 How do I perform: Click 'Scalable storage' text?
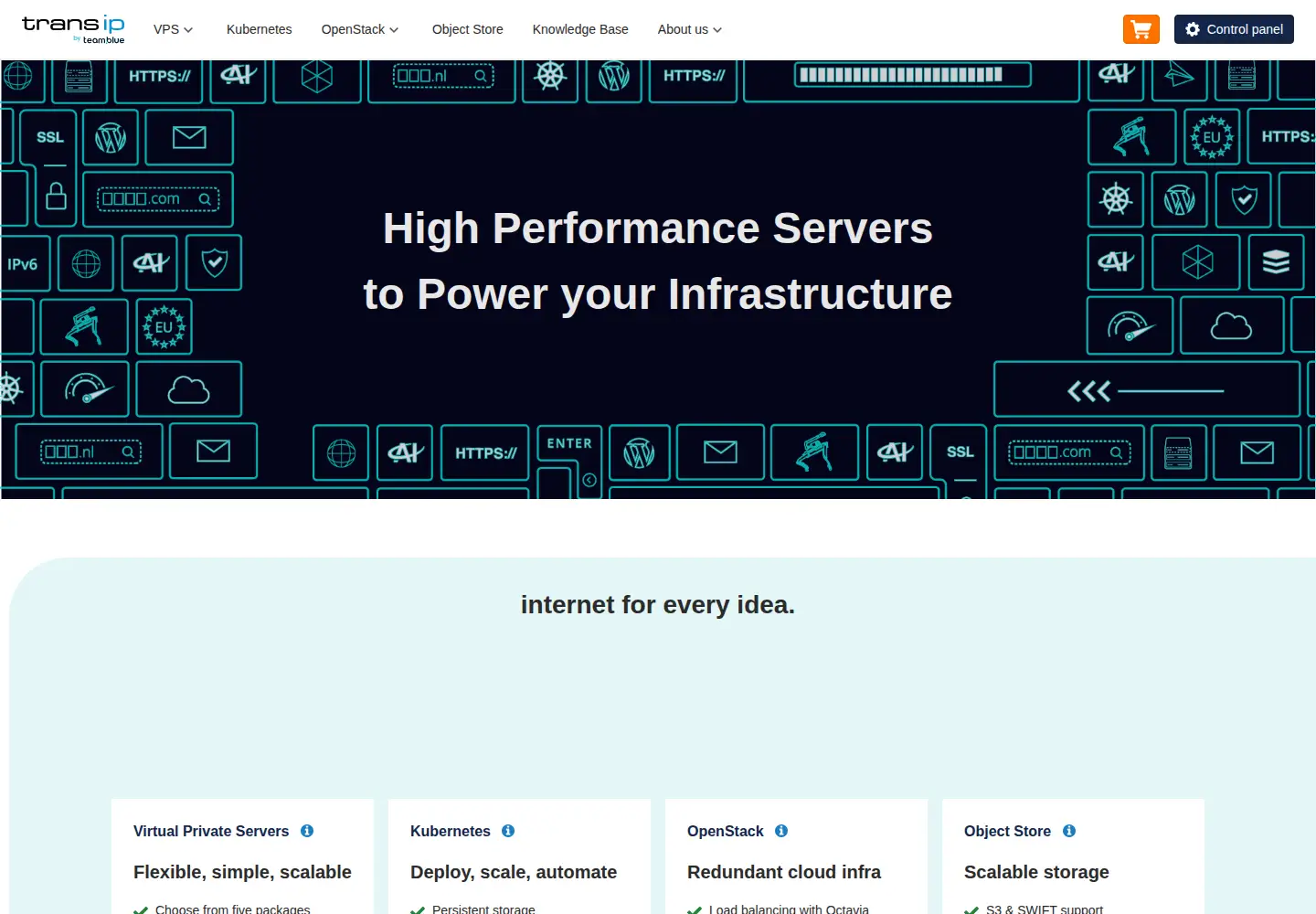[1036, 872]
